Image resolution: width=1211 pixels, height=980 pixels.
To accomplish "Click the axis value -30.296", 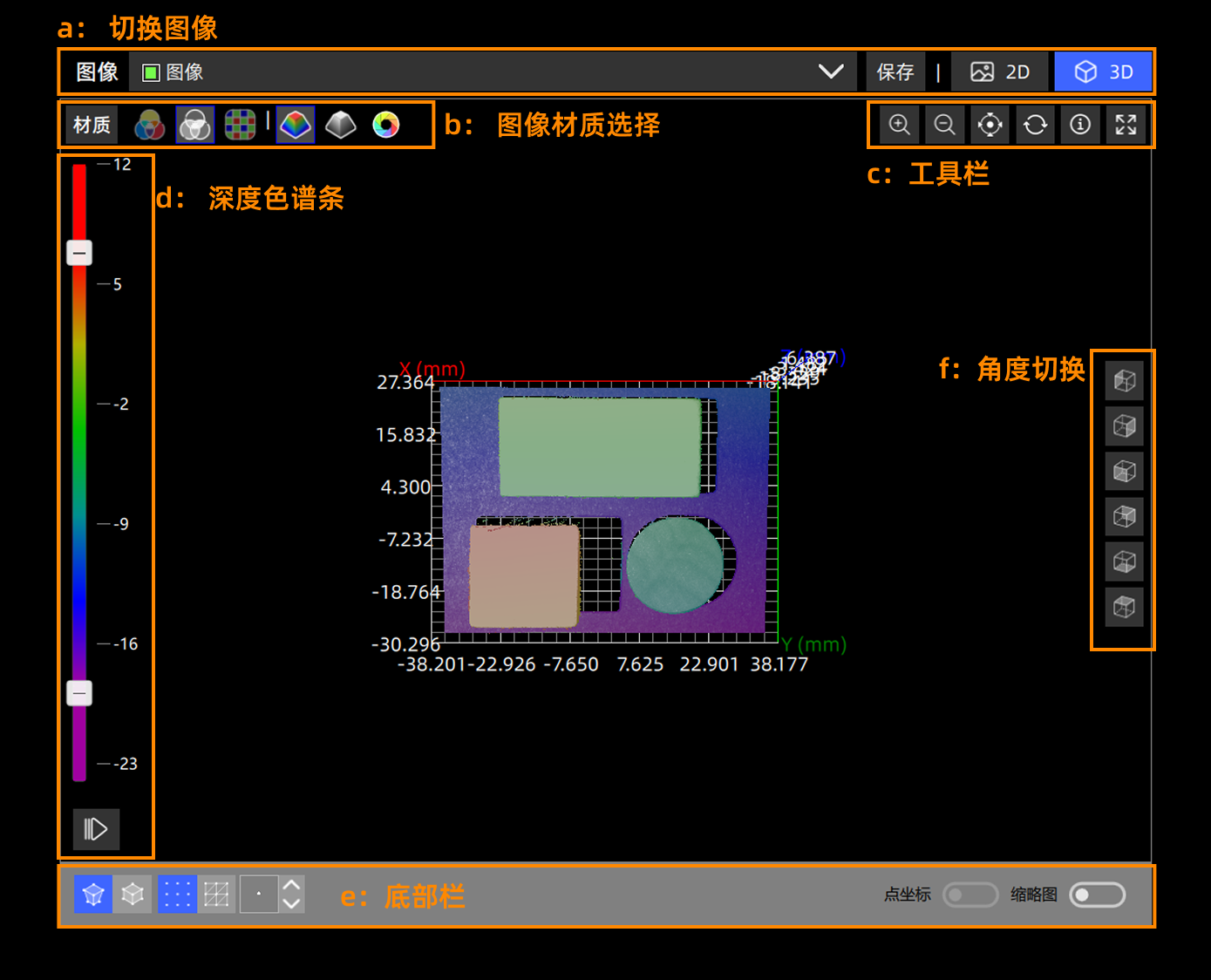I will click(x=405, y=644).
